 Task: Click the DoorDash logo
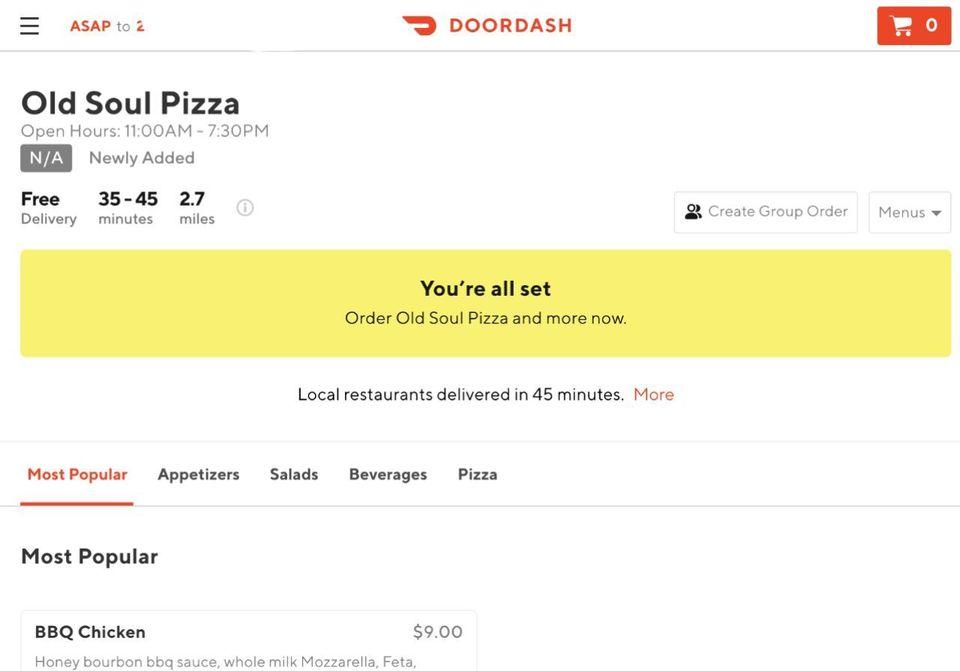click(419, 26)
